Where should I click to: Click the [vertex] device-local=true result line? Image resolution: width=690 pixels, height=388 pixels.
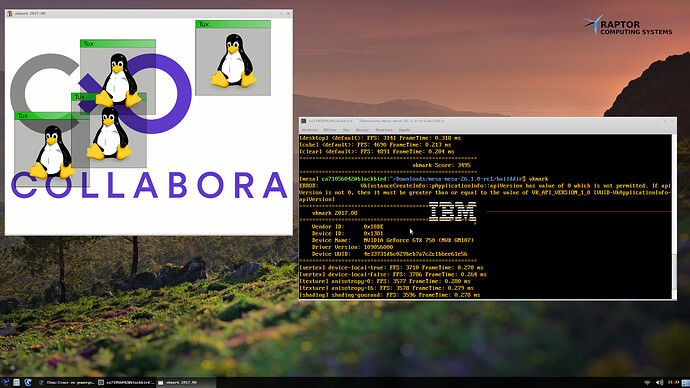[x=391, y=267]
